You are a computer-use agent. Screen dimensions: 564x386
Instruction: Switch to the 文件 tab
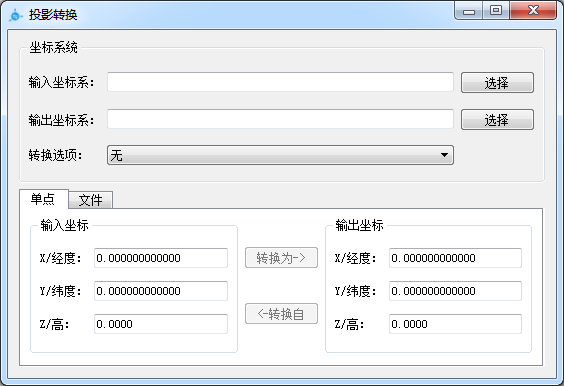click(91, 200)
